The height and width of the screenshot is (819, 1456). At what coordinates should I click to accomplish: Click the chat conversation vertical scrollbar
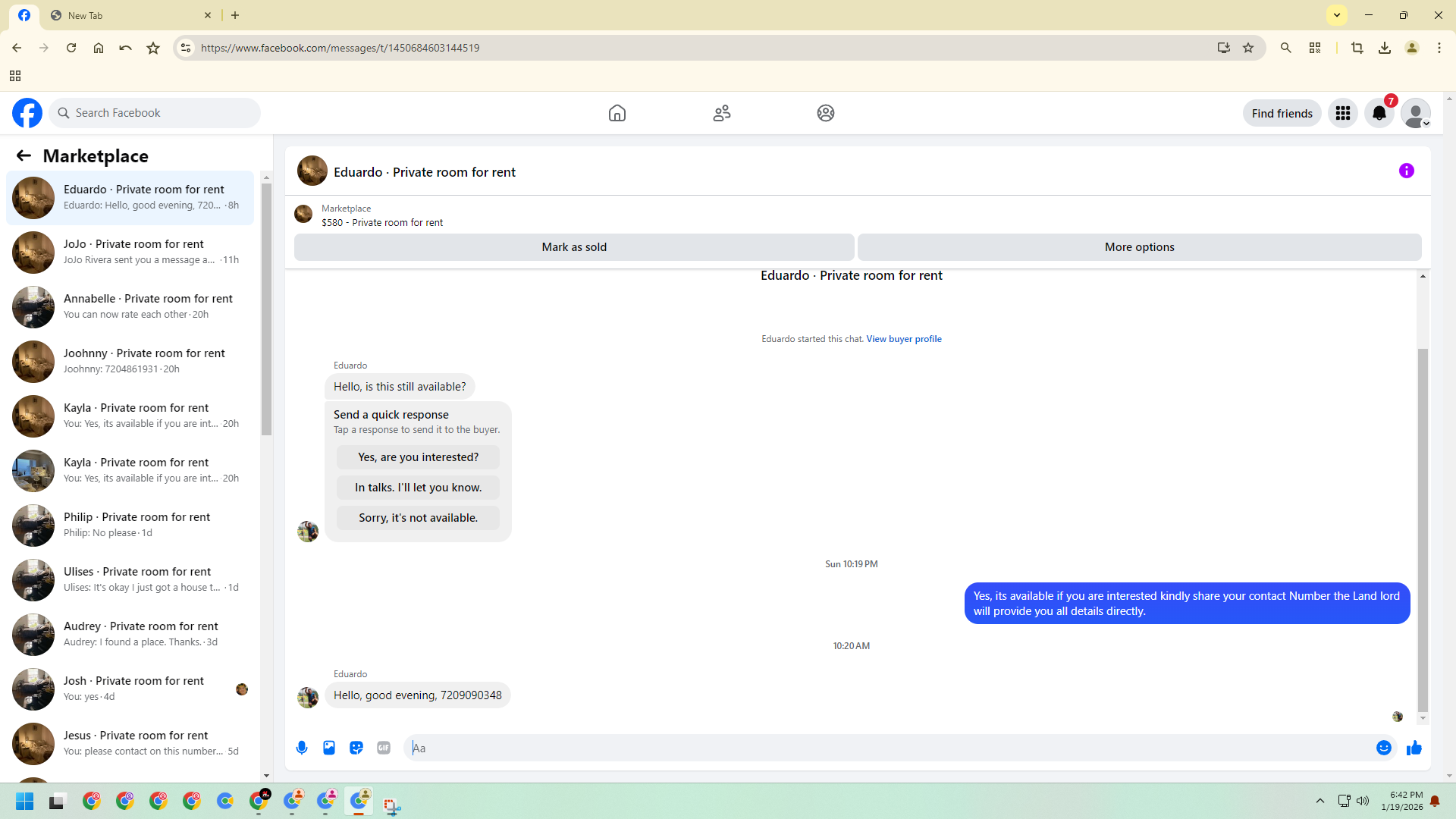[x=1423, y=531]
